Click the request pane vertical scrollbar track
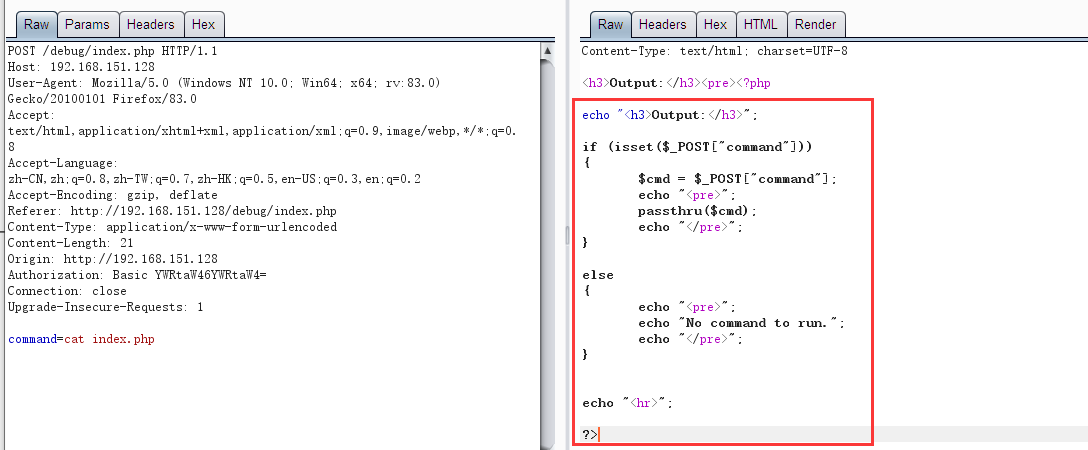 tap(547, 253)
